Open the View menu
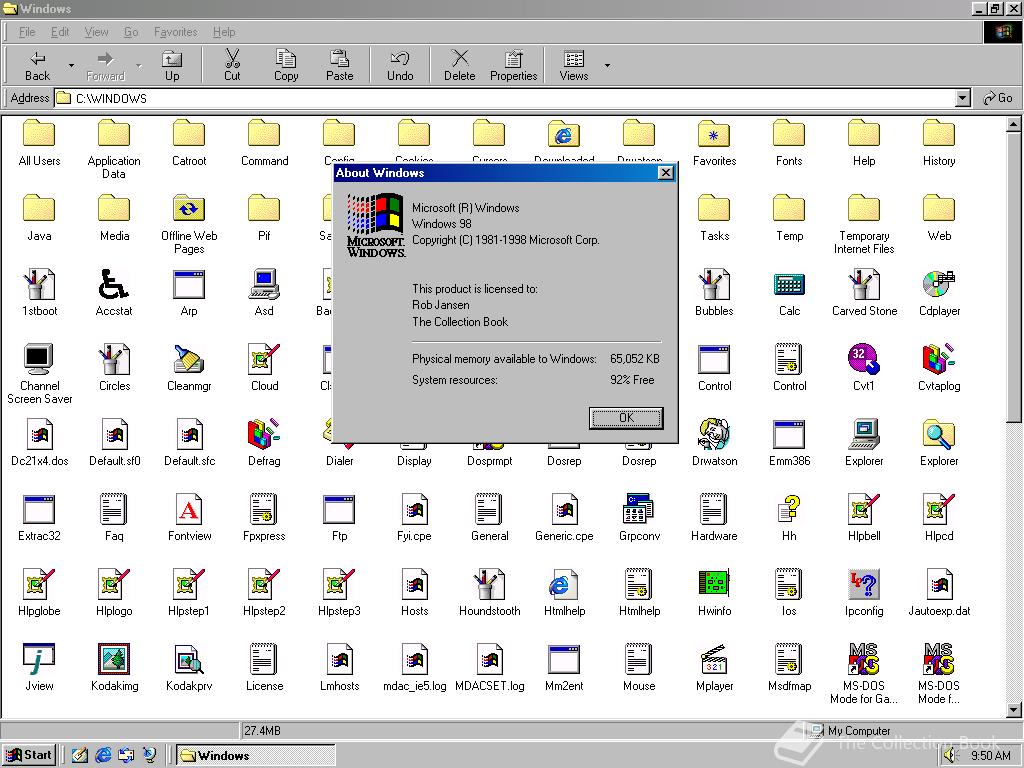The width and height of the screenshot is (1024, 768). click(96, 32)
